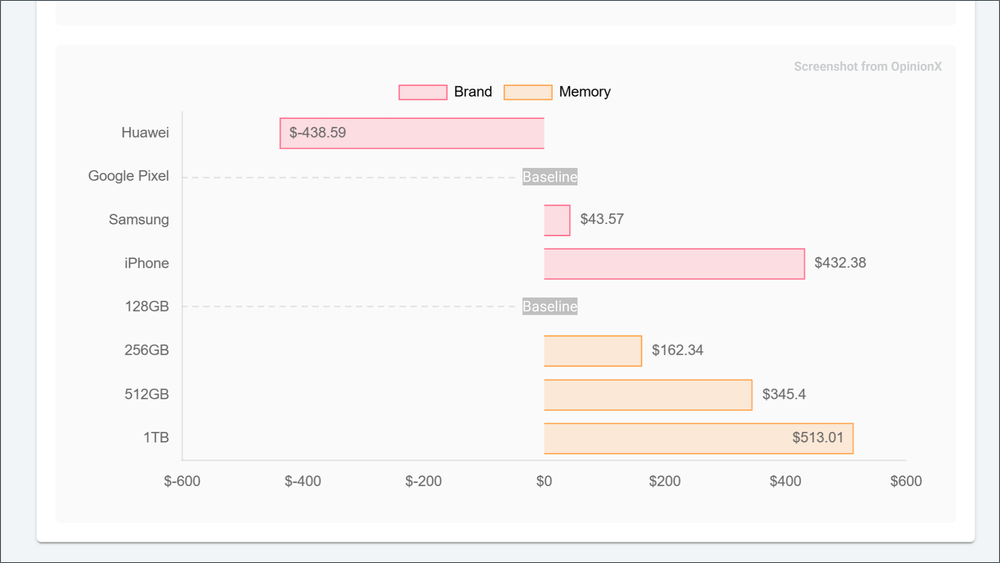
Task: Click the $162.34 value label
Action: (677, 350)
